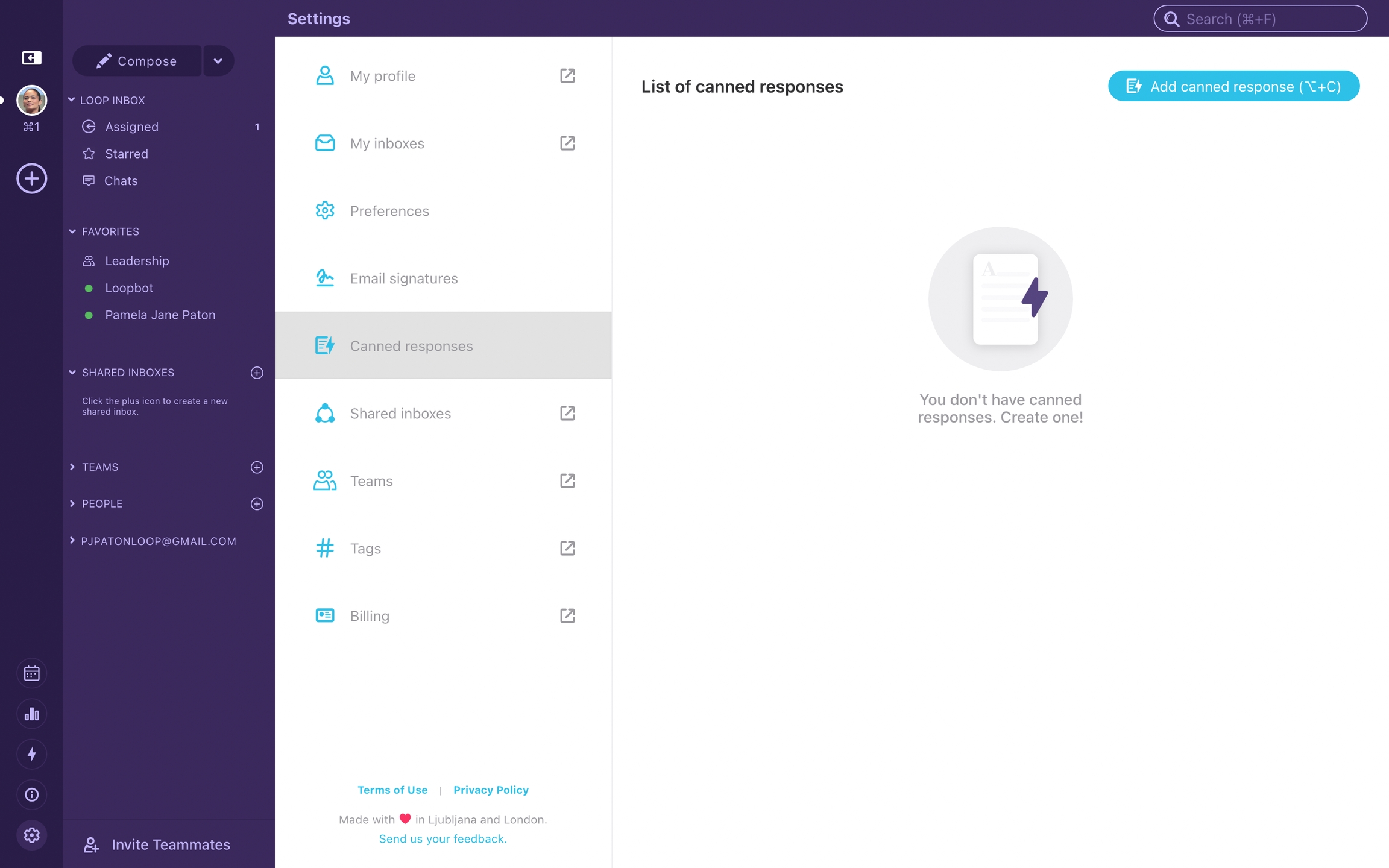This screenshot has height=868, width=1389.
Task: Open My profile external link icon
Action: pos(567,75)
